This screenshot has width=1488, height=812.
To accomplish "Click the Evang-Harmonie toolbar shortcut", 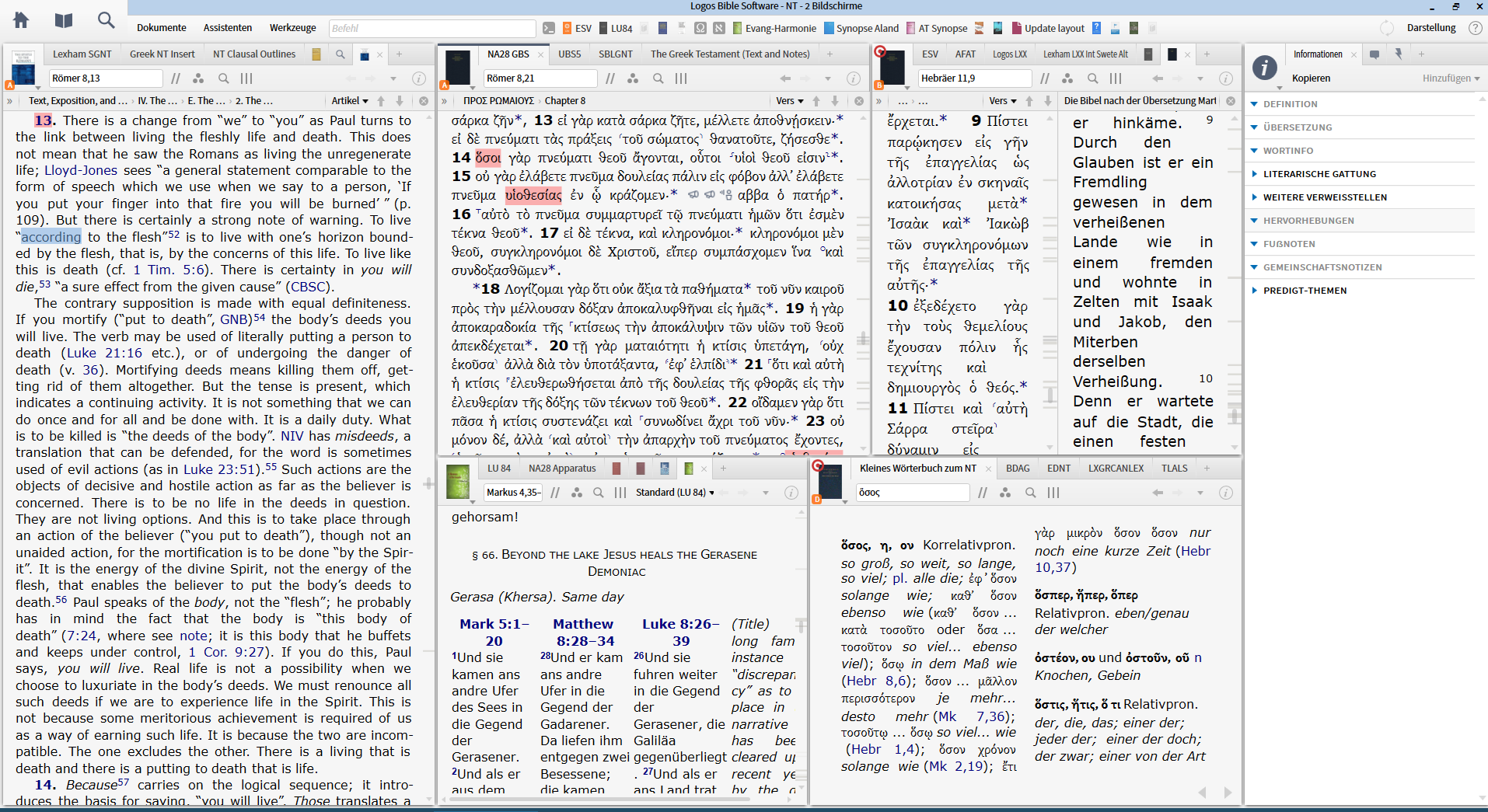I will pyautogui.click(x=774, y=28).
